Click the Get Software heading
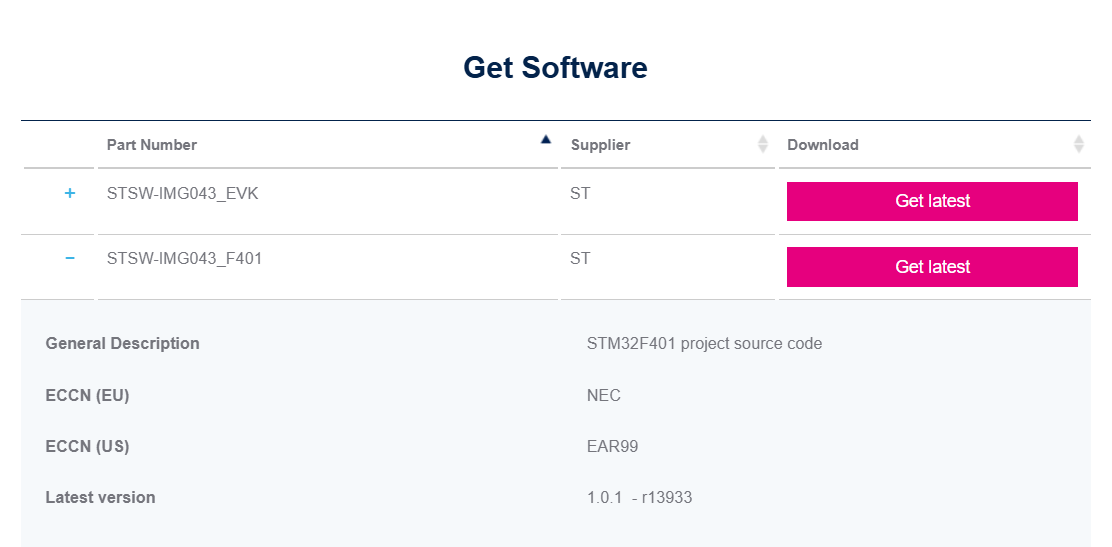 pyautogui.click(x=555, y=68)
